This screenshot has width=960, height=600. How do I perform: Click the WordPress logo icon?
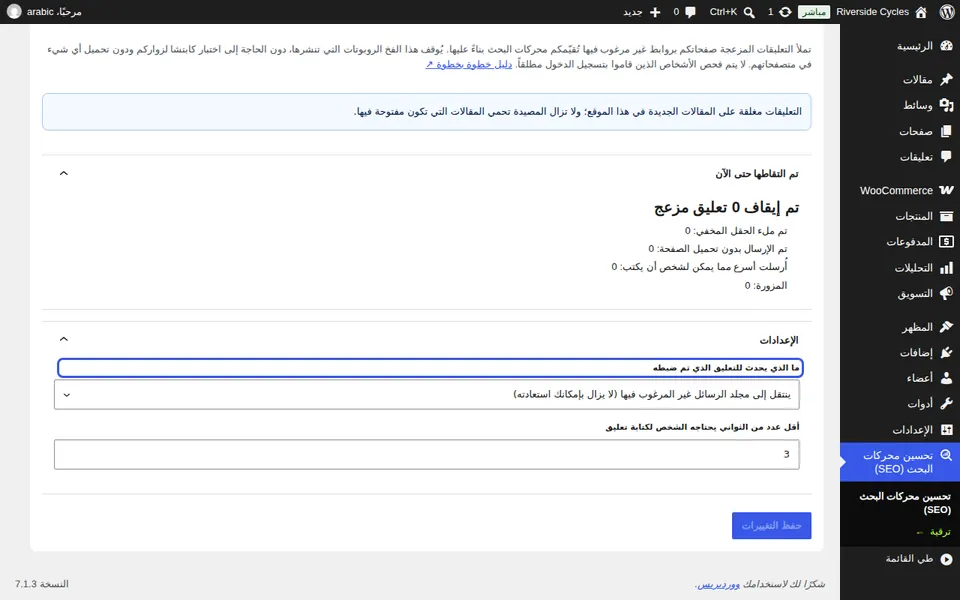pyautogui.click(x=947, y=12)
